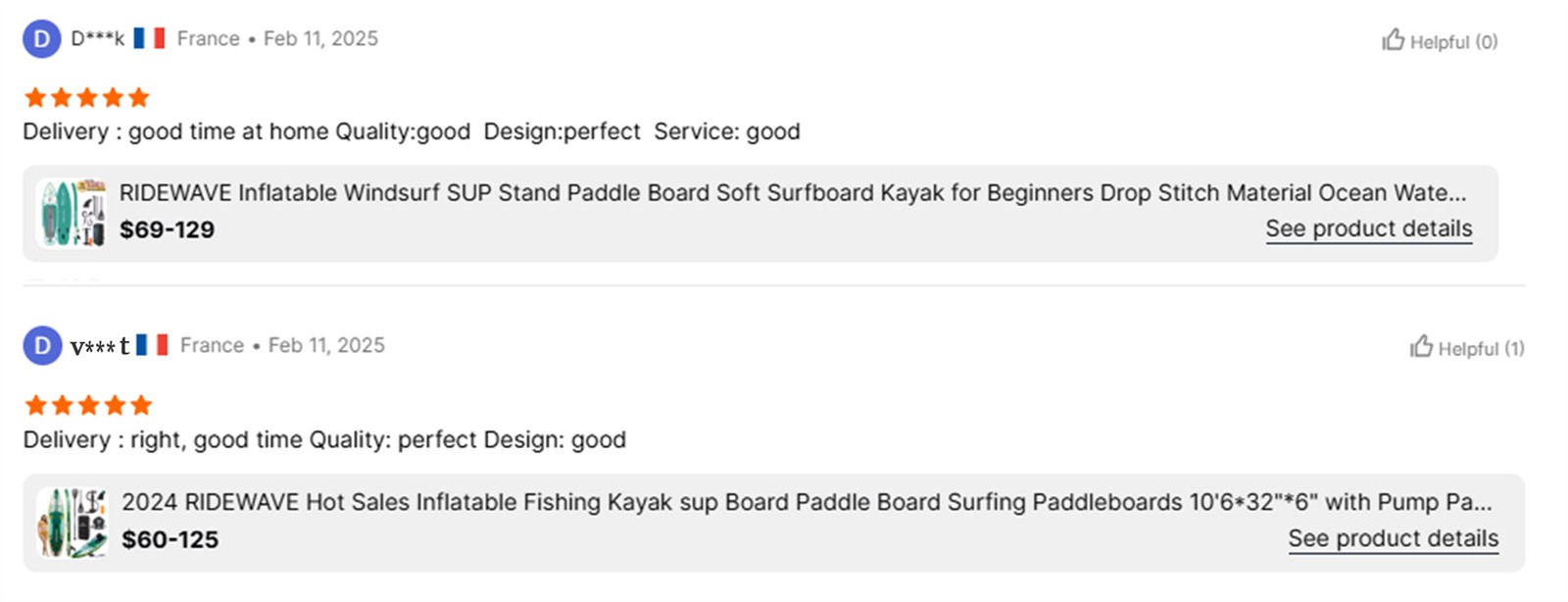Select the username D***k
The image size is (1568, 602).
(97, 39)
